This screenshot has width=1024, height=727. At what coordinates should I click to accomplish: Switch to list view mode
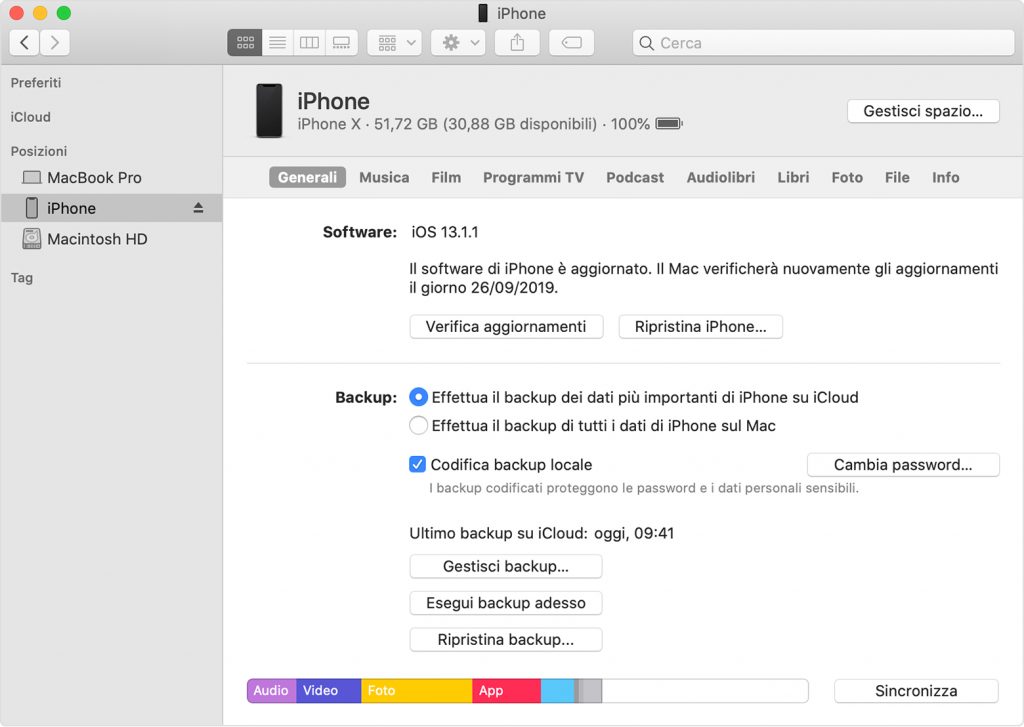coord(277,42)
